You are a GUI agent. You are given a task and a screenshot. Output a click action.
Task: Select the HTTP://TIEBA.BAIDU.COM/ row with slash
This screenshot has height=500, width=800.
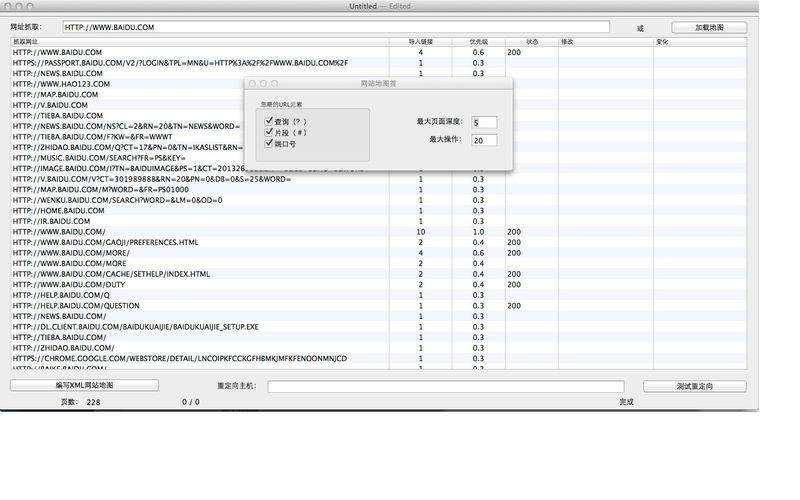tap(379, 337)
